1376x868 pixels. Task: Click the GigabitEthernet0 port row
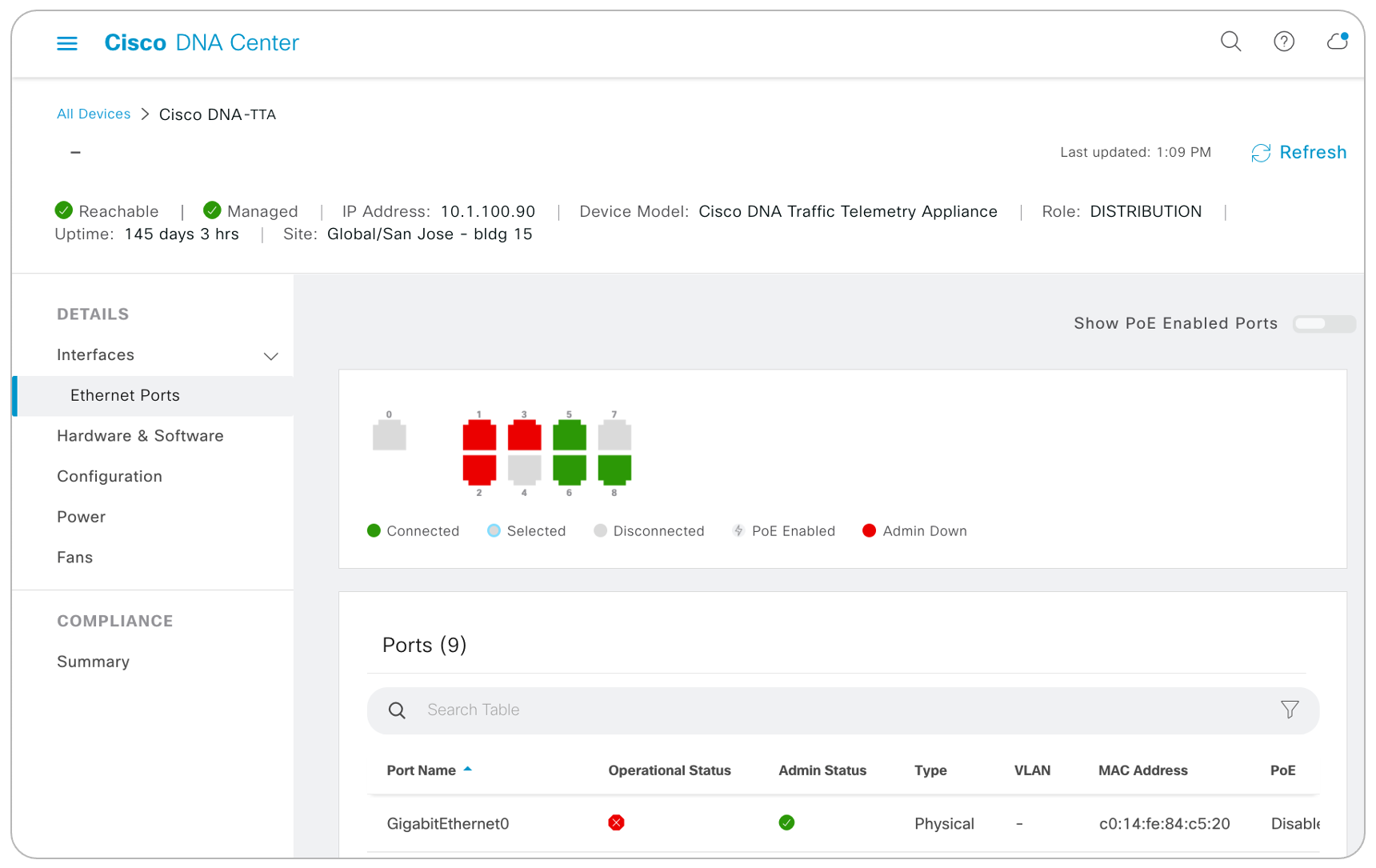coord(448,824)
